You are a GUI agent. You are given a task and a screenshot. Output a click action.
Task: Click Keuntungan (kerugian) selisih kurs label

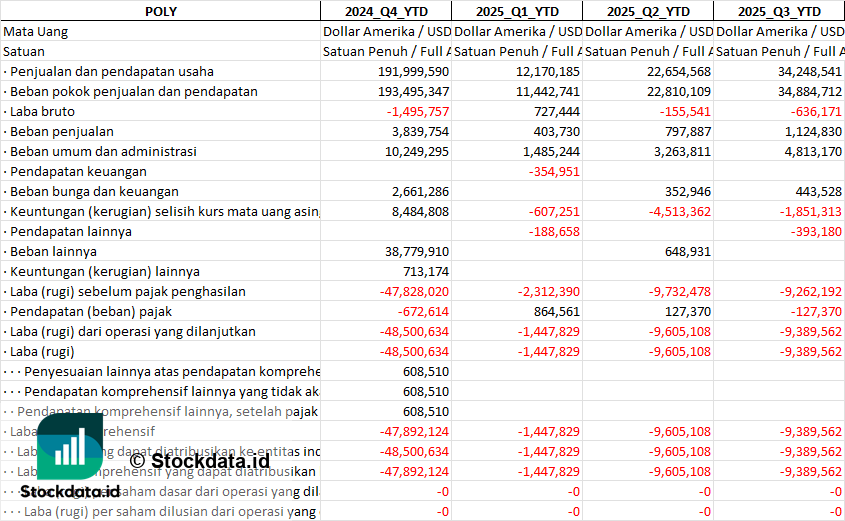pos(164,212)
